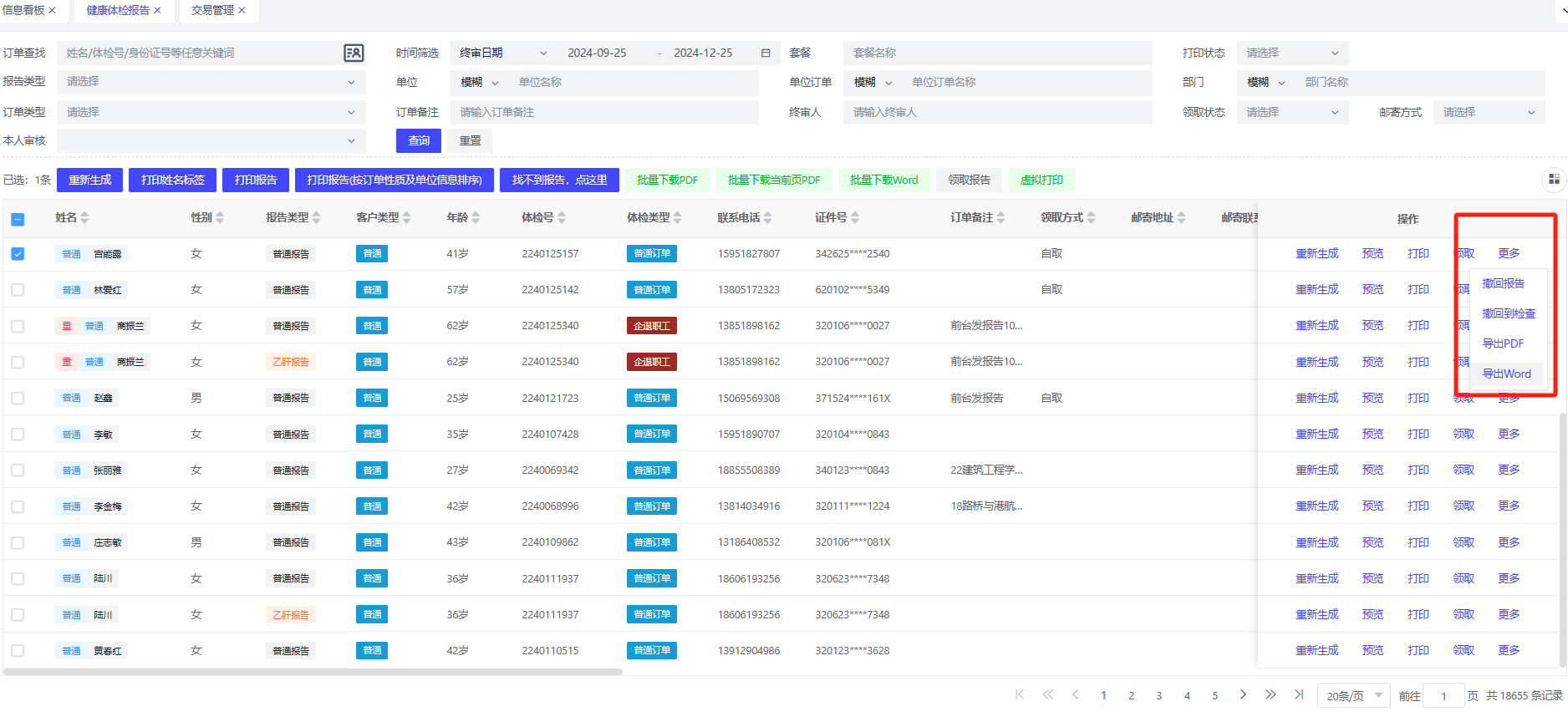Viewport: 1568px width, 722px height.
Task: Jump back five pages double-arrow icon
Action: point(1048,694)
